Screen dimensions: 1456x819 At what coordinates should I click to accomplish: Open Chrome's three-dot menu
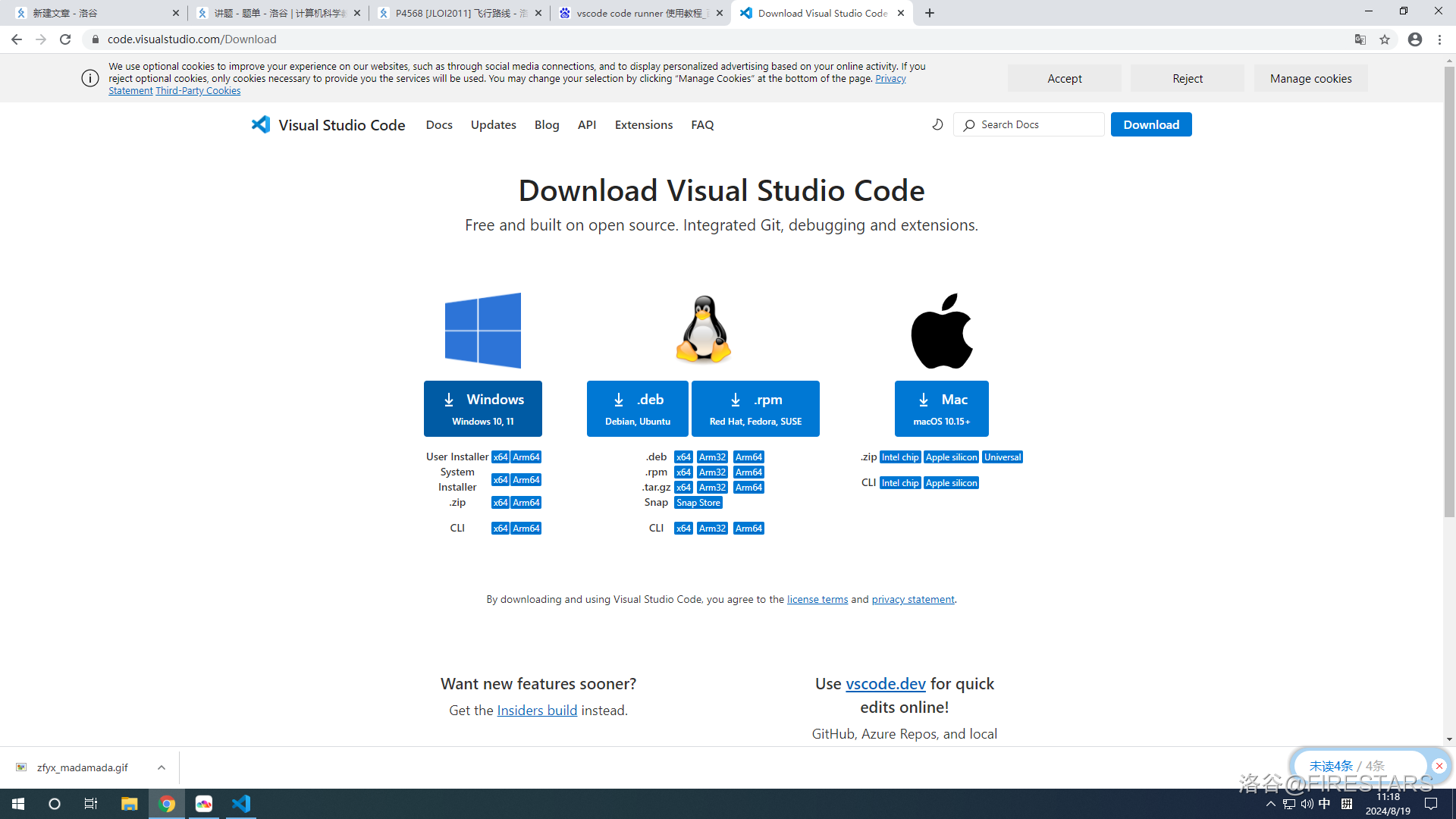[x=1440, y=39]
